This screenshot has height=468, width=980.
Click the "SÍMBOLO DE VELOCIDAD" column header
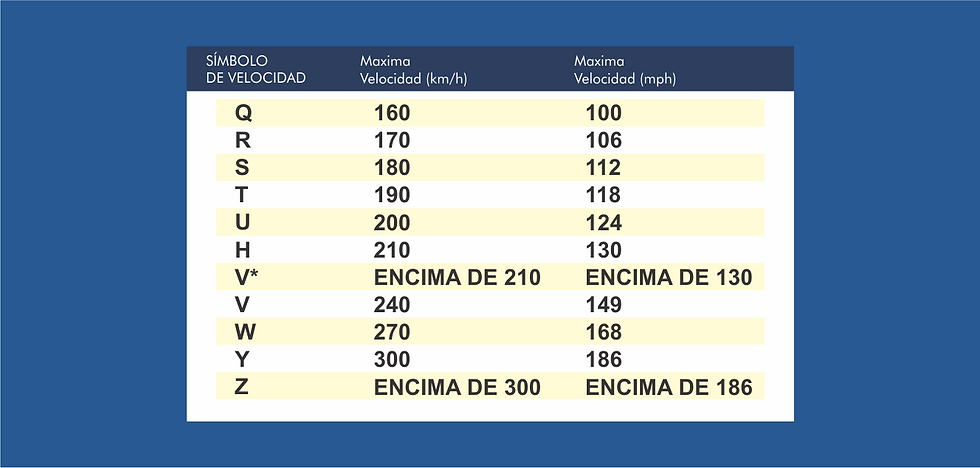(x=256, y=69)
